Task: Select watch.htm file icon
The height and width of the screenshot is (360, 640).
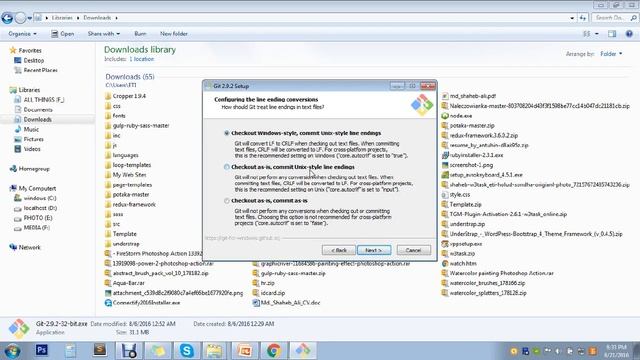Action: click(x=445, y=264)
